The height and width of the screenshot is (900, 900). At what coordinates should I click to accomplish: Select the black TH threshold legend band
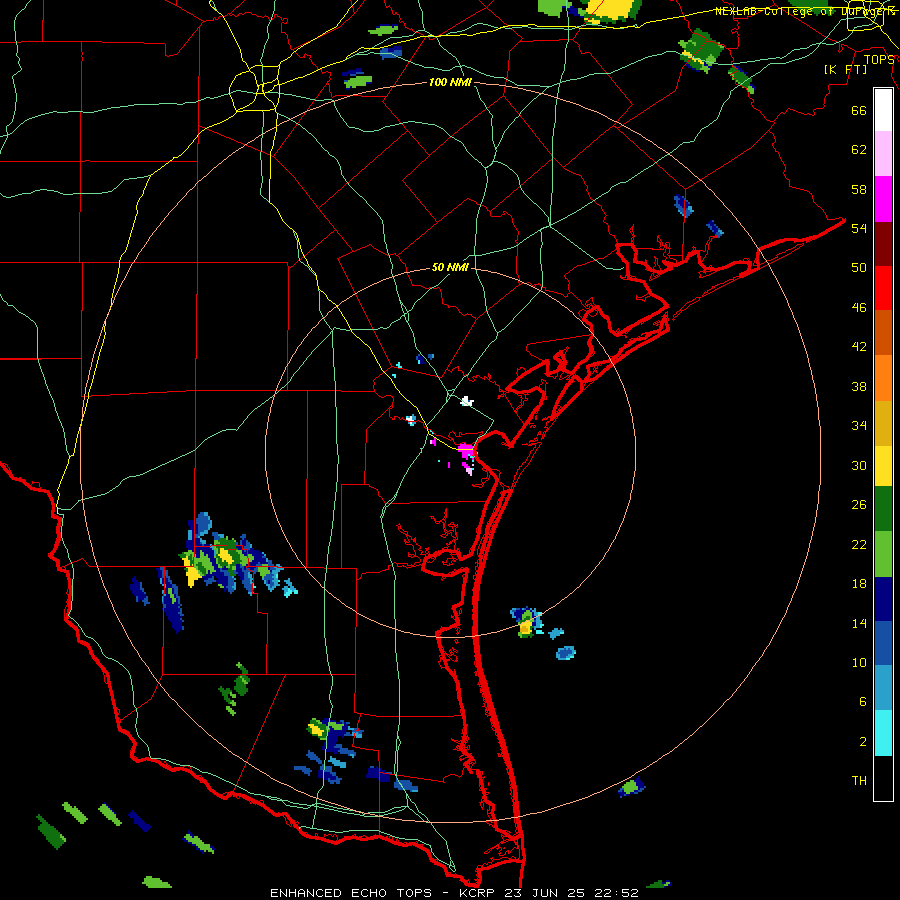tap(883, 778)
